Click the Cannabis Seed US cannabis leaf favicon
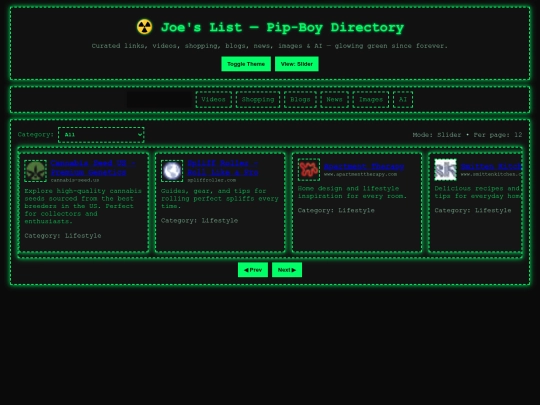540x405 pixels. (35, 171)
